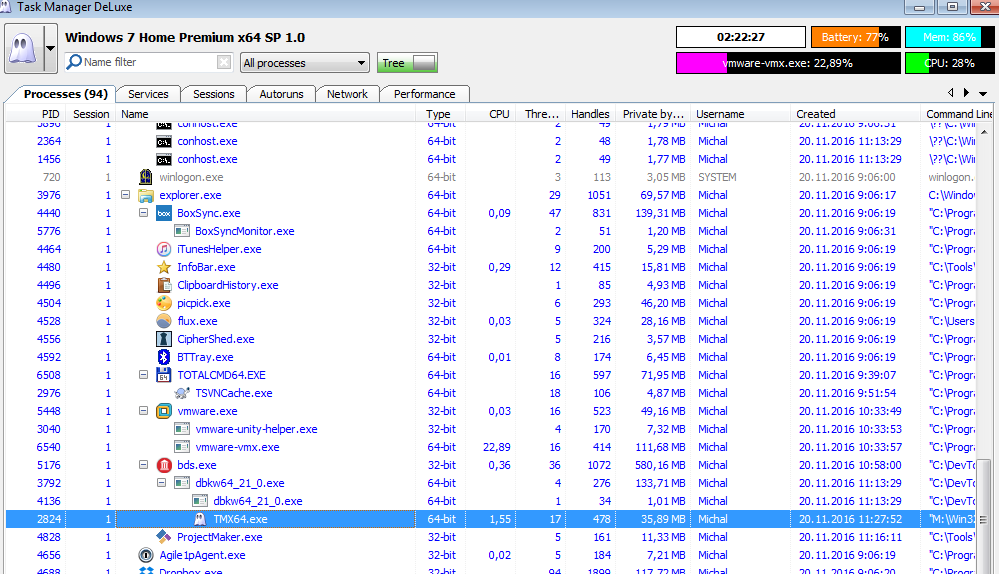The image size is (999, 574).
Task: Click the scrollbar up arrow
Action: coord(984,131)
